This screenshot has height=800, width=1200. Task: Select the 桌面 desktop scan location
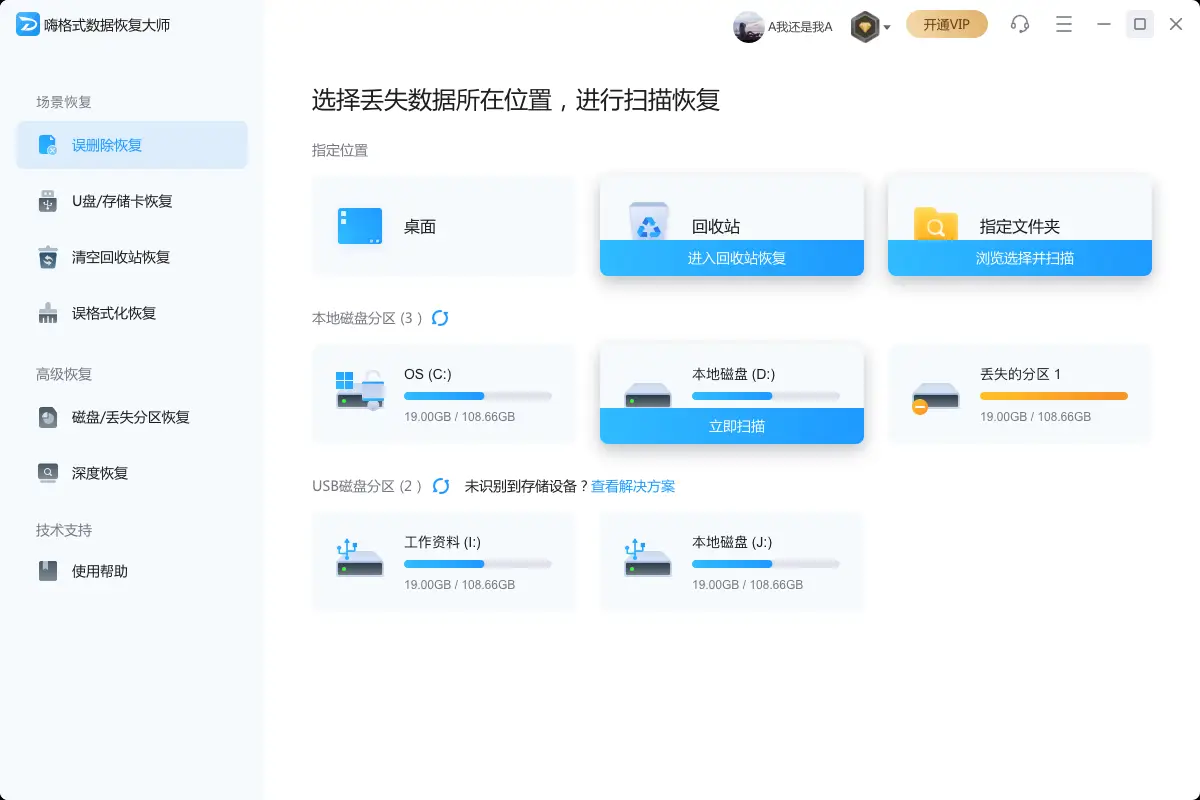coord(443,225)
